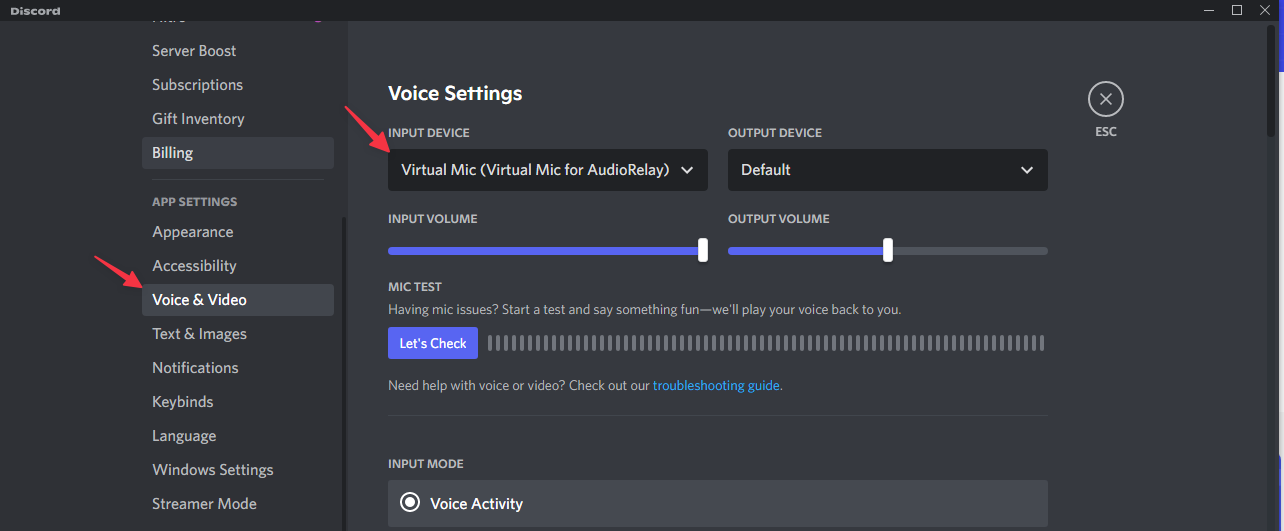
Task: Click the Output Volume slider handle
Action: point(888,250)
